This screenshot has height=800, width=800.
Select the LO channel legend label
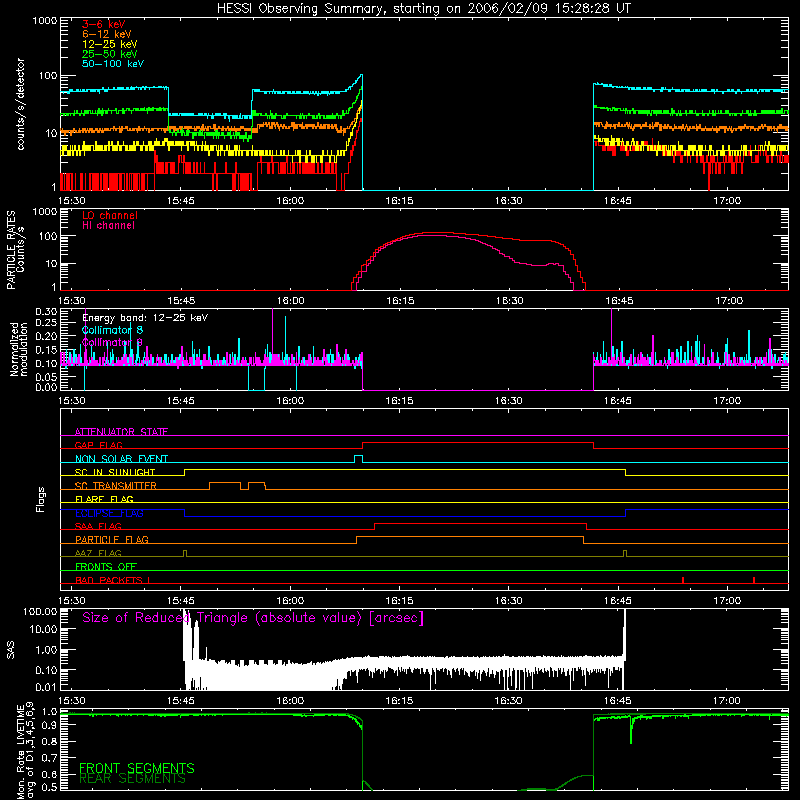pos(110,216)
